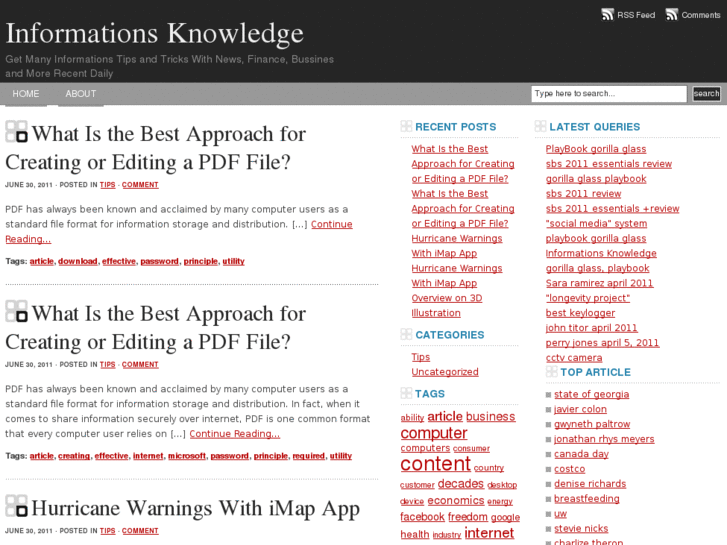The width and height of the screenshot is (727, 545).
Task: Open the 'best keylogger' query link
Action: pos(580,313)
